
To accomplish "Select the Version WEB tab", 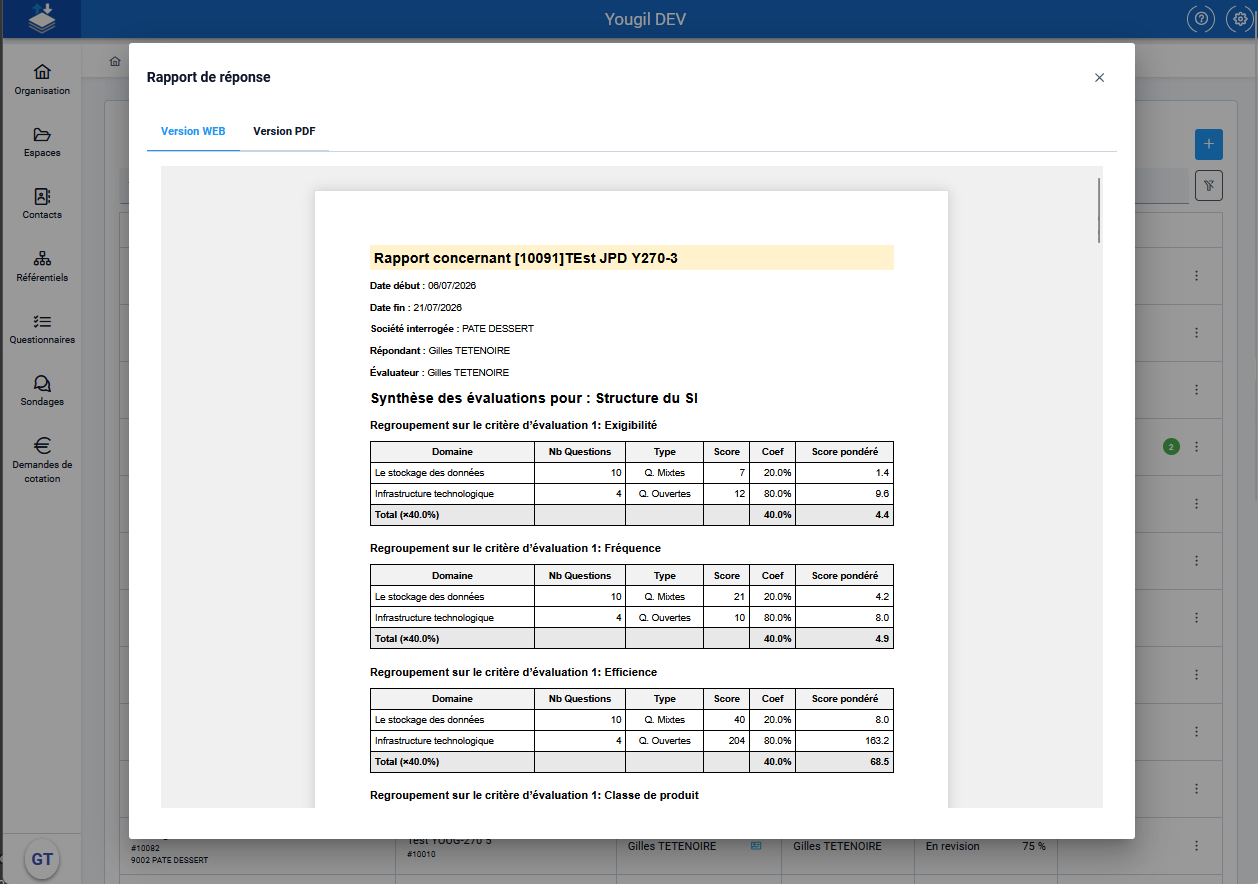I will click(x=193, y=131).
